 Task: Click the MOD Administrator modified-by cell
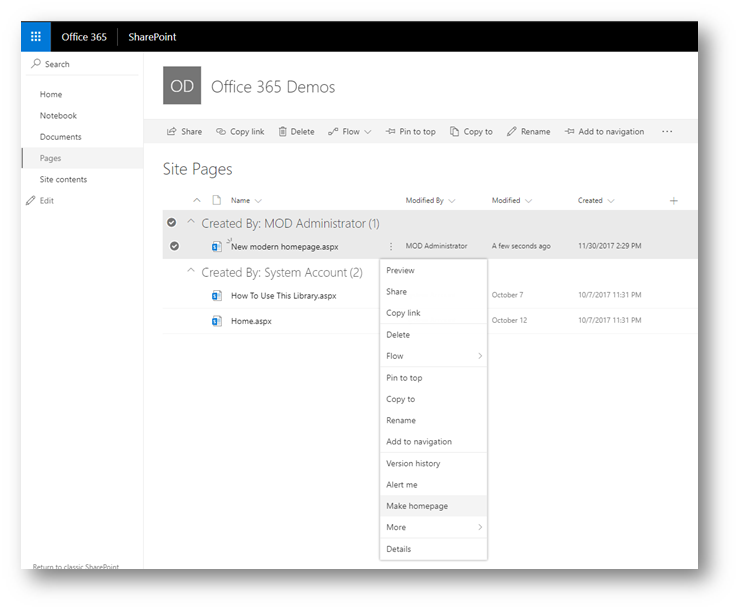tap(437, 246)
